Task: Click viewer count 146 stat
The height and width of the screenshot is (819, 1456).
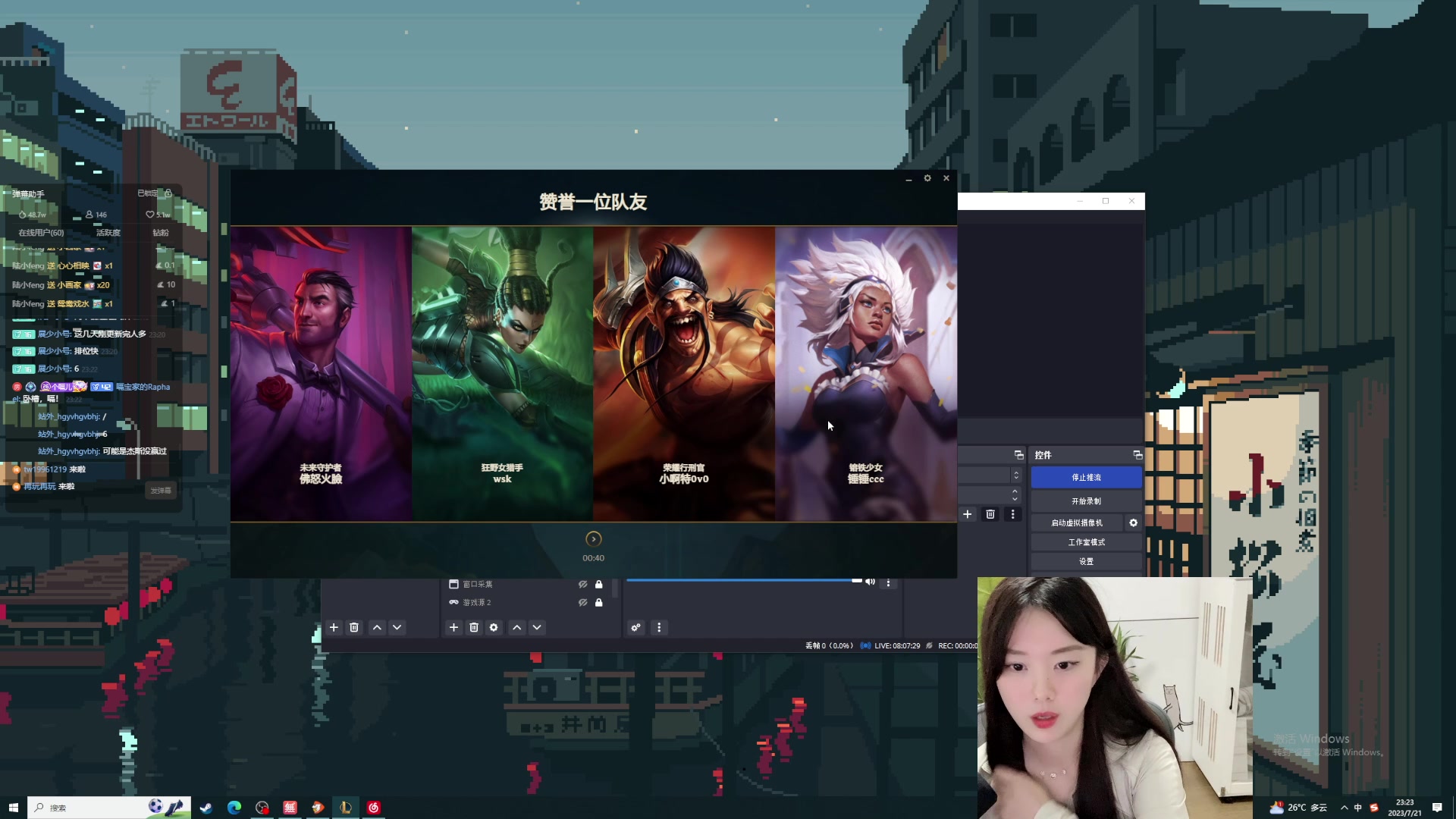Action: pyautogui.click(x=96, y=215)
